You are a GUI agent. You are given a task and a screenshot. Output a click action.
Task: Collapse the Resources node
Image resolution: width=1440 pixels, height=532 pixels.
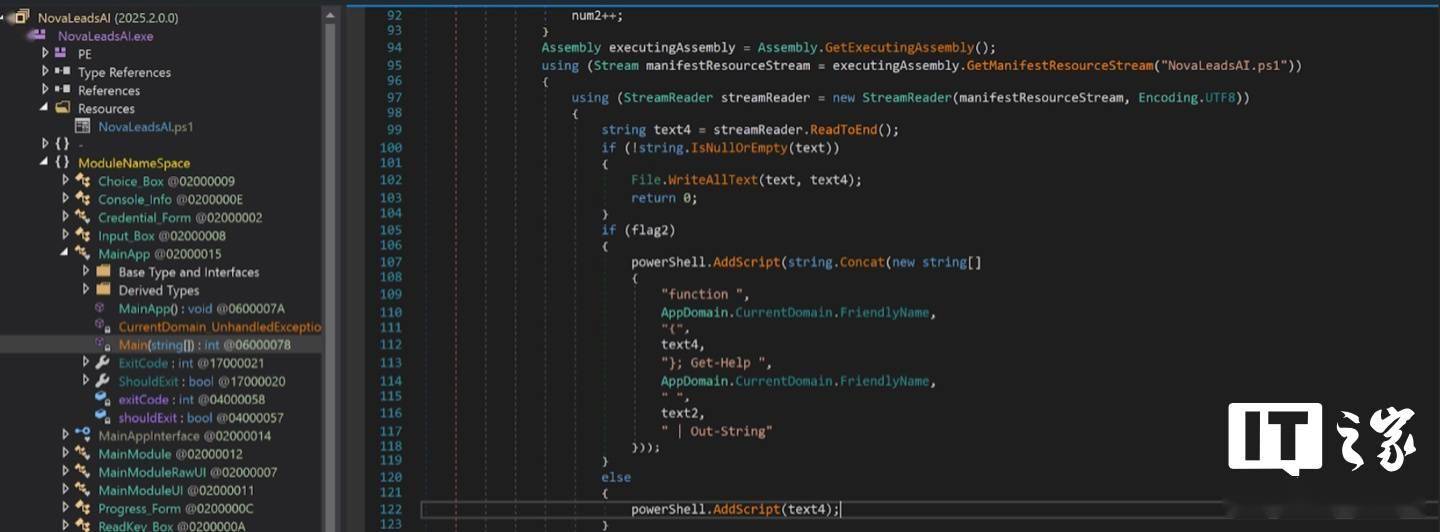coord(45,107)
